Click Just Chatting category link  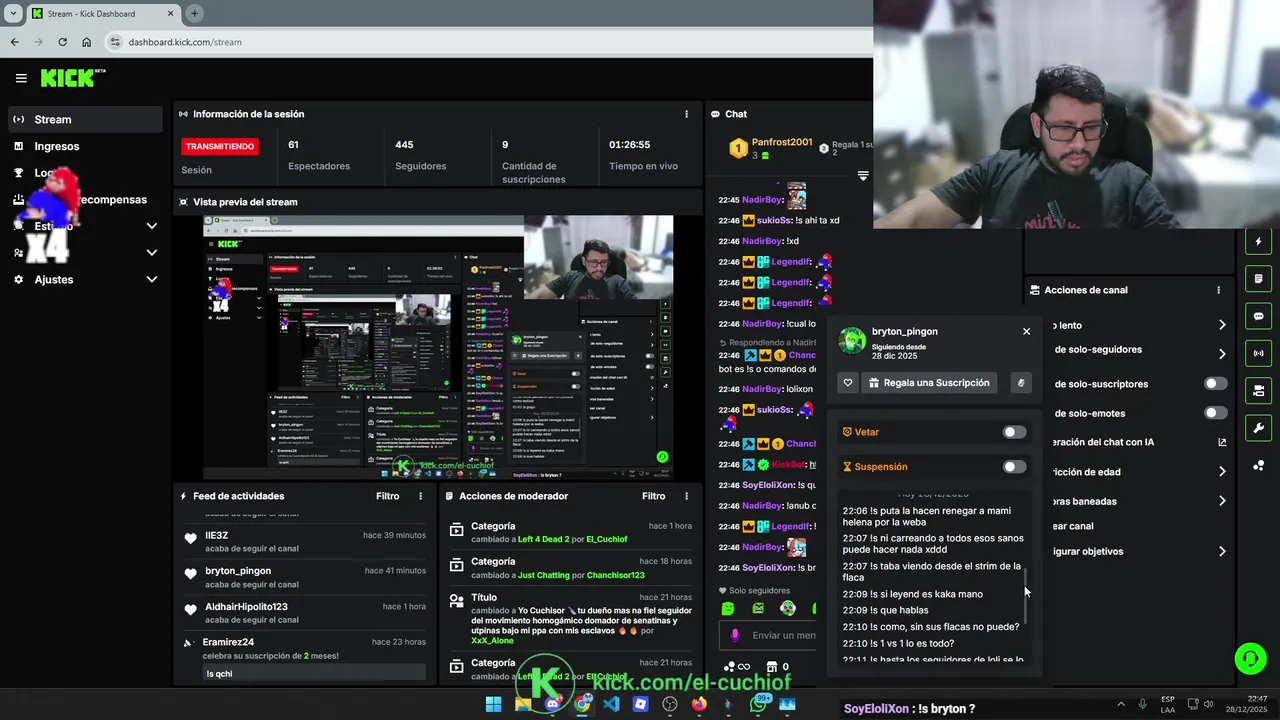[544, 575]
